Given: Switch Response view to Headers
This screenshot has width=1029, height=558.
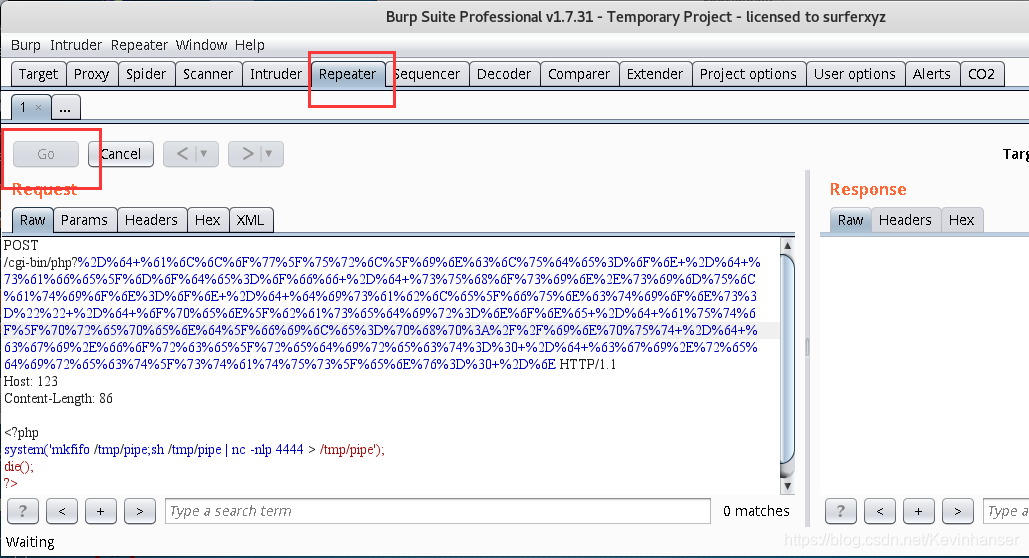Looking at the screenshot, I should pos(905,220).
